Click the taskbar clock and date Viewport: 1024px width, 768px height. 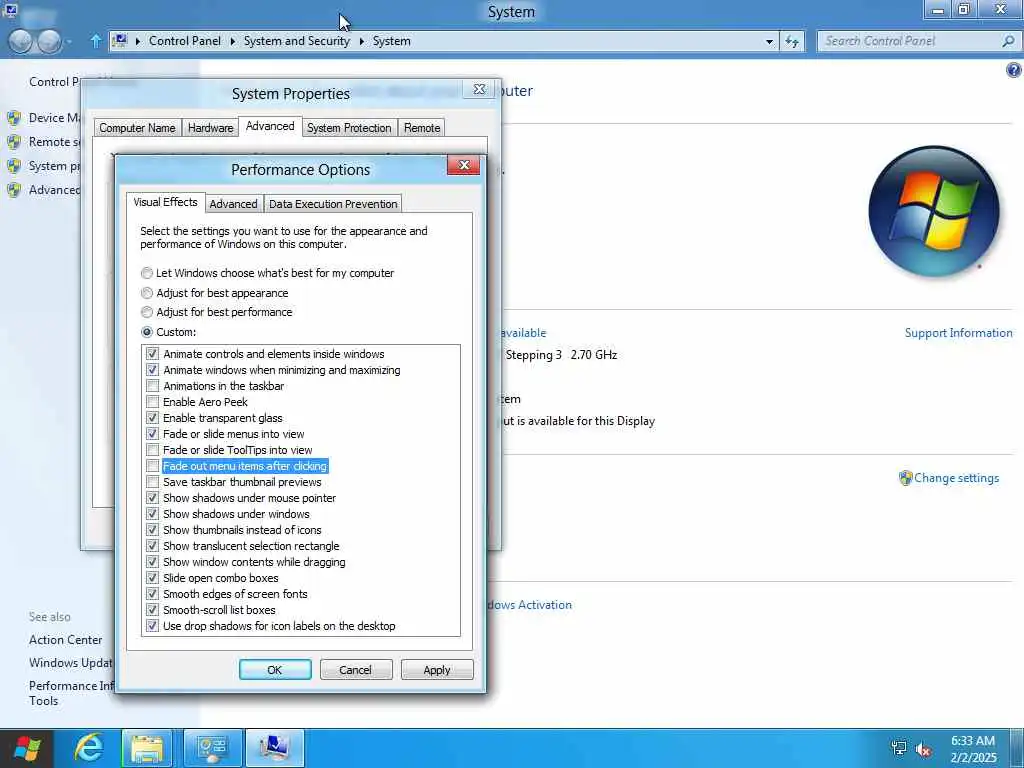click(973, 749)
